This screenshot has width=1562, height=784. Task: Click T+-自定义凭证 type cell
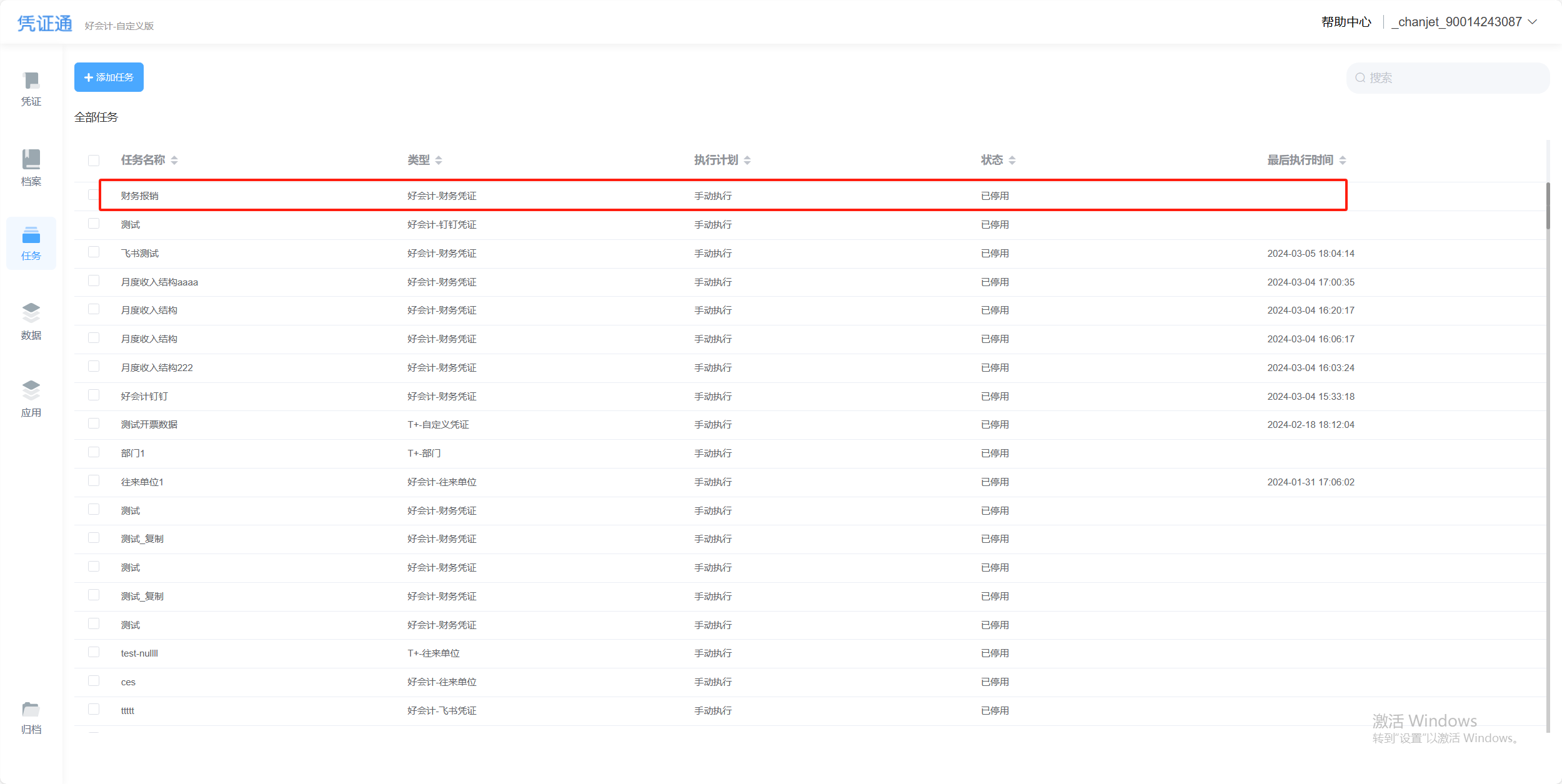[438, 425]
